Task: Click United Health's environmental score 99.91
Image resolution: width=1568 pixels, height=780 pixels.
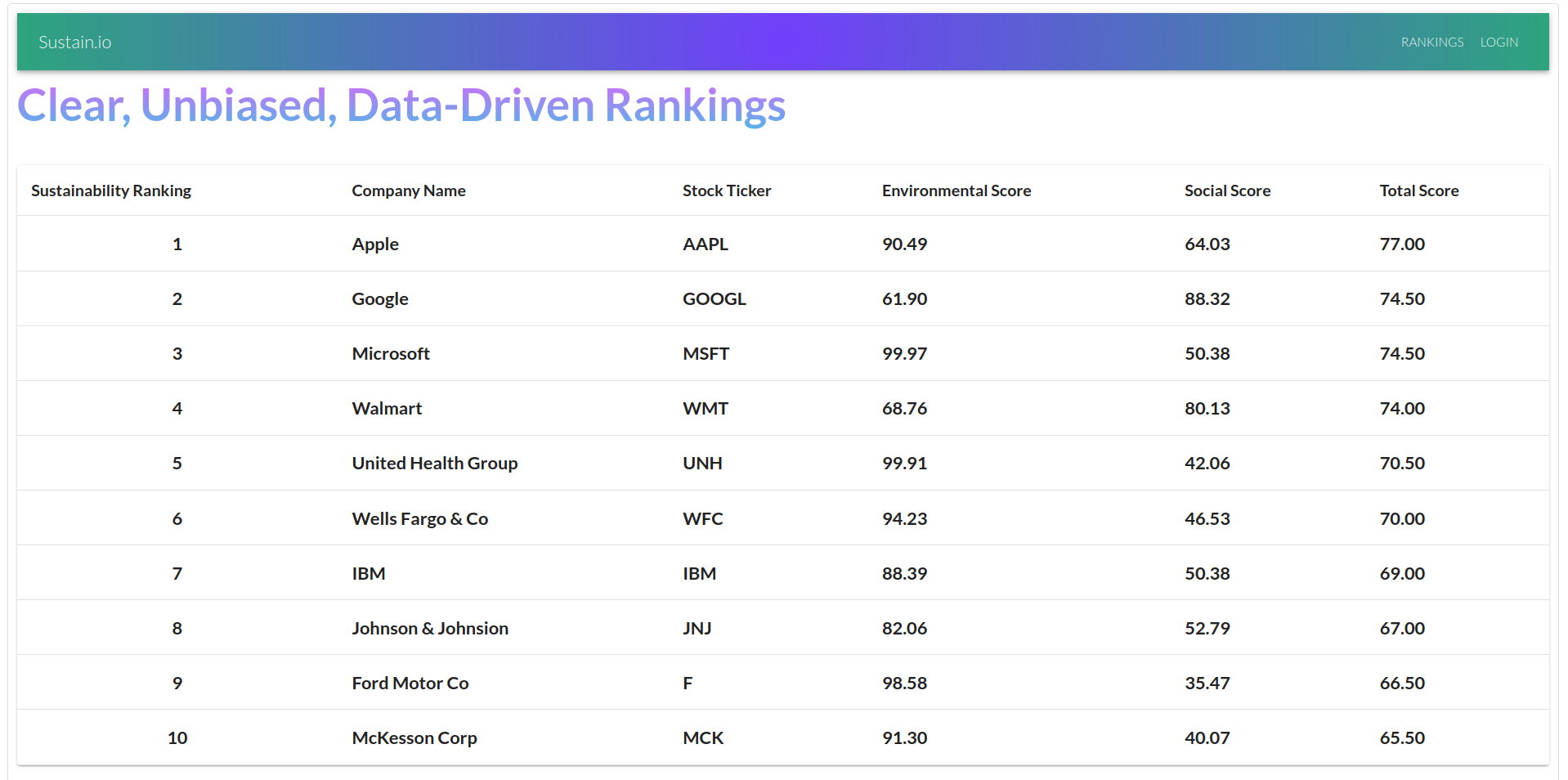Action: point(904,464)
